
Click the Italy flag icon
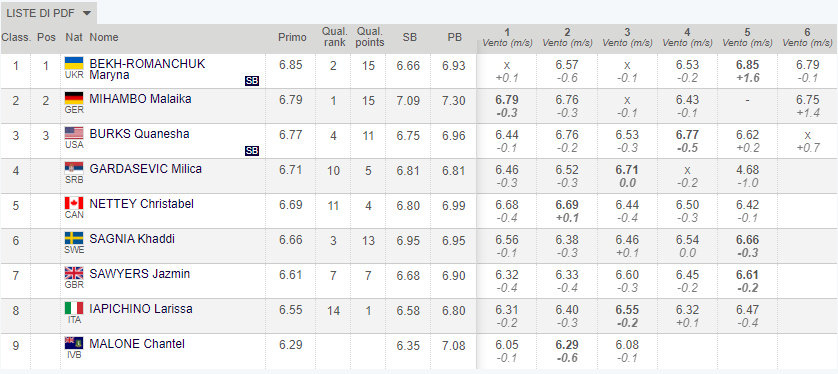click(74, 308)
